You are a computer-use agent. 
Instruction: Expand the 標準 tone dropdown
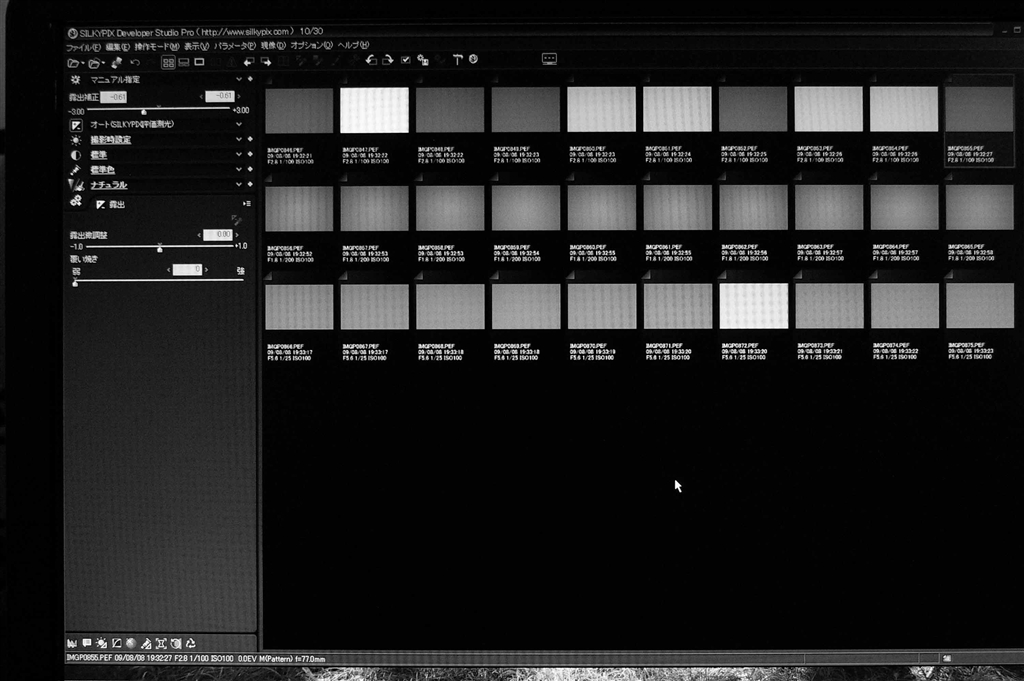(x=238, y=154)
